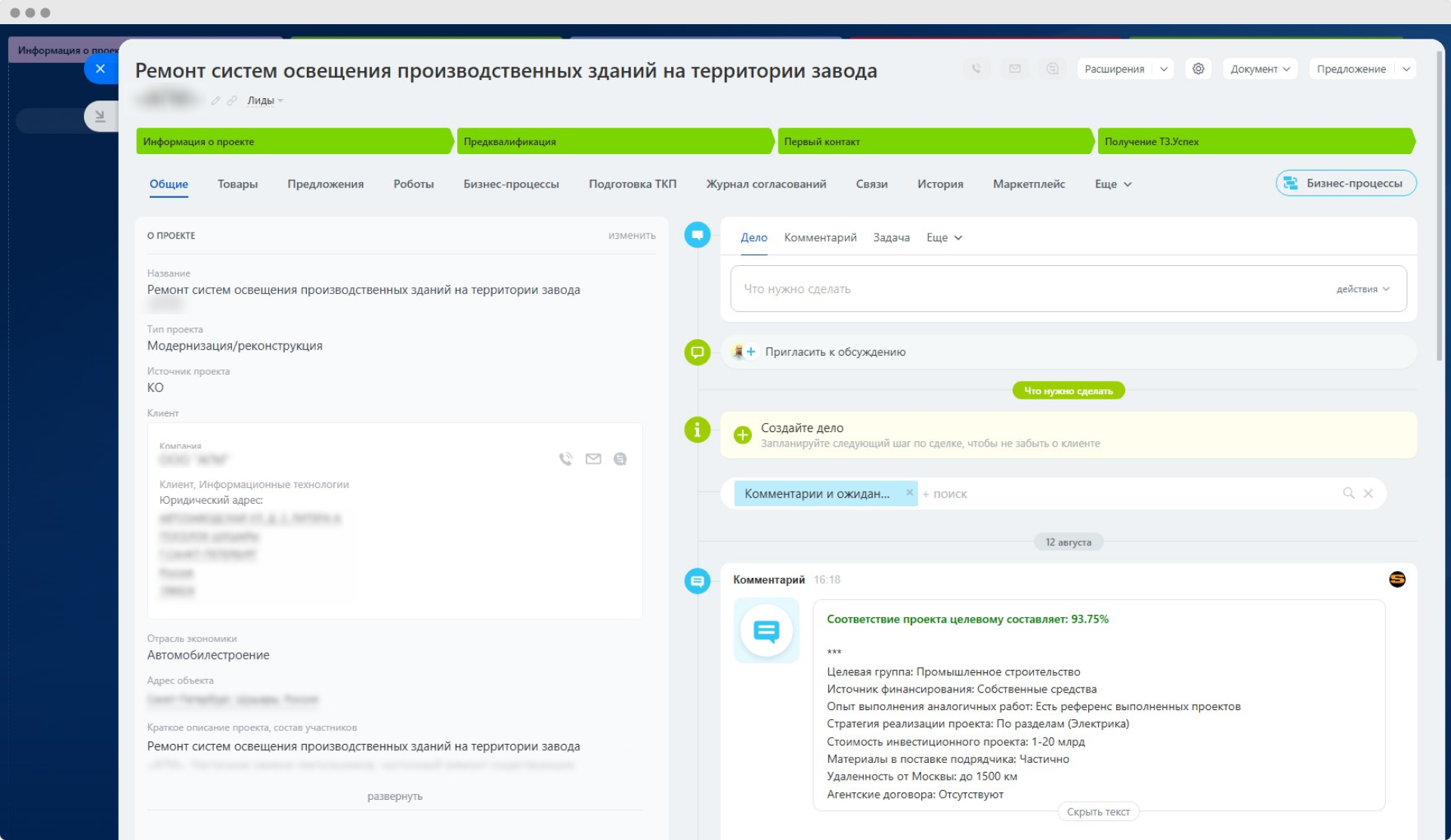1451x840 pixels.
Task: Click the search magnifier icon in filter bar
Action: point(1348,493)
